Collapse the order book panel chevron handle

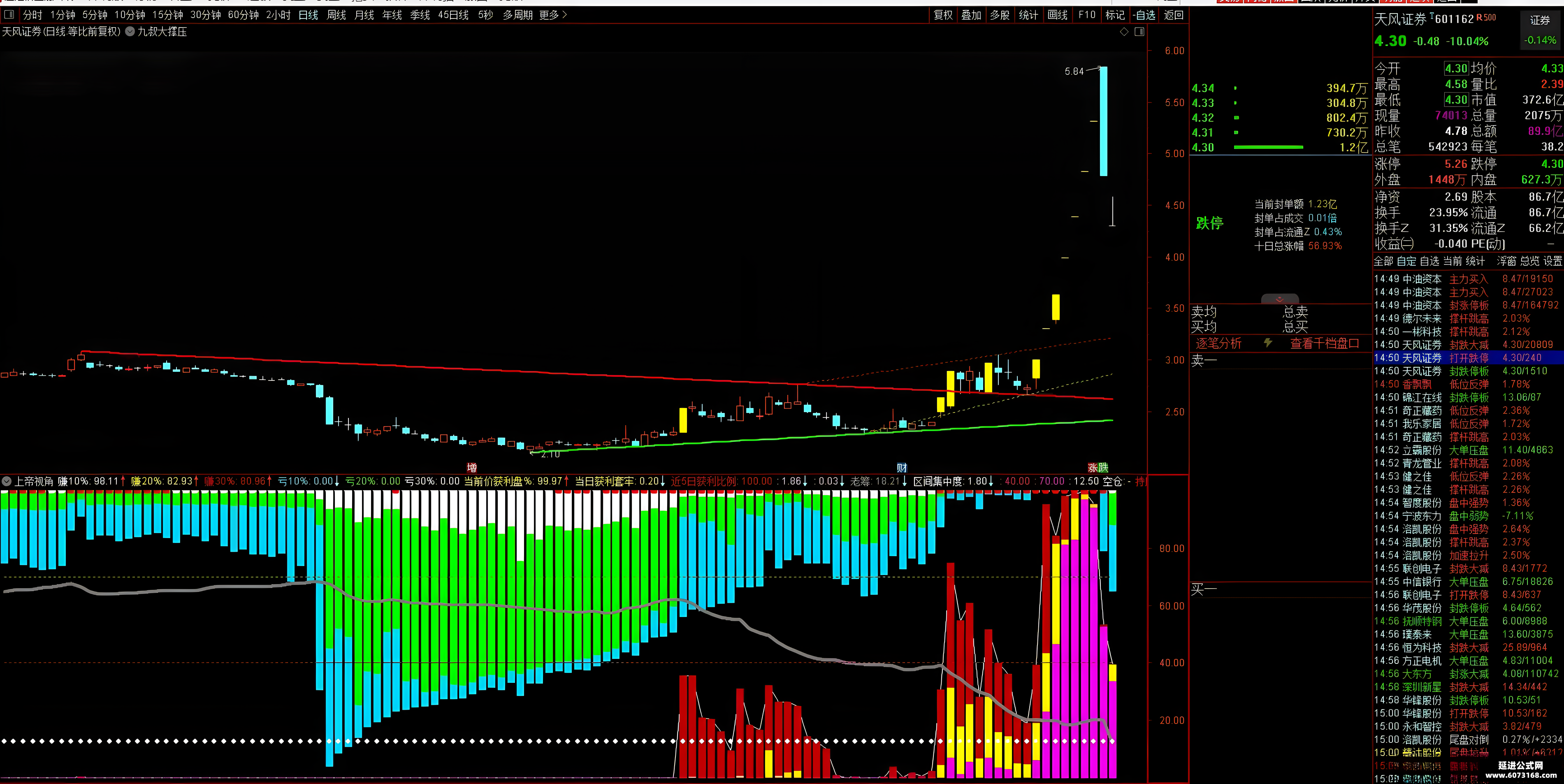(x=1279, y=299)
